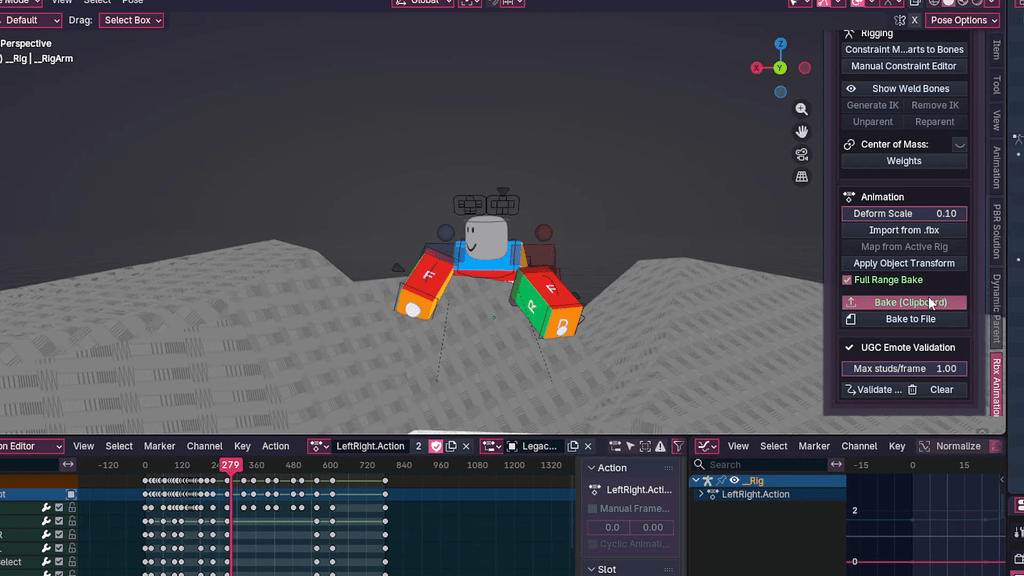Open the slot browse dropdown beside Legacy
1024x576 pixels.
[492, 446]
